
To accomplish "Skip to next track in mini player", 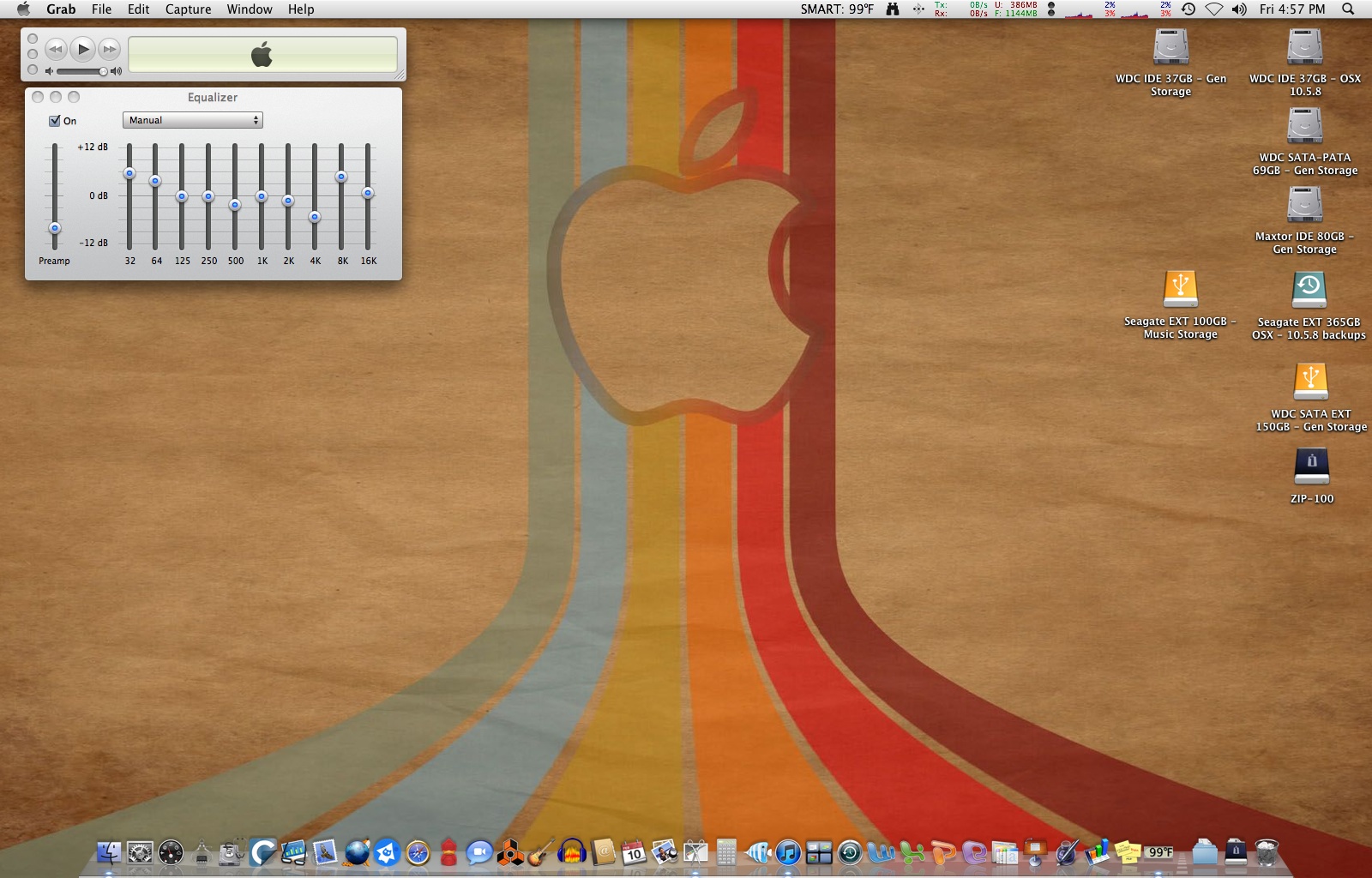I will coord(109,49).
